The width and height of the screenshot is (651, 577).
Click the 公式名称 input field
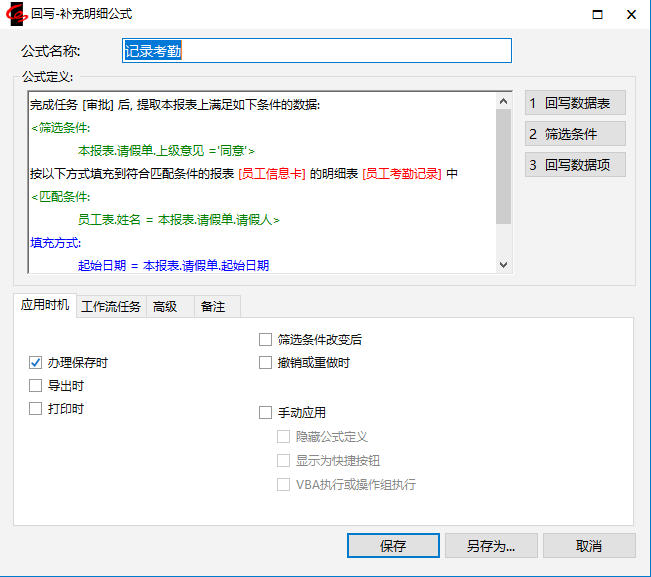(x=316, y=51)
